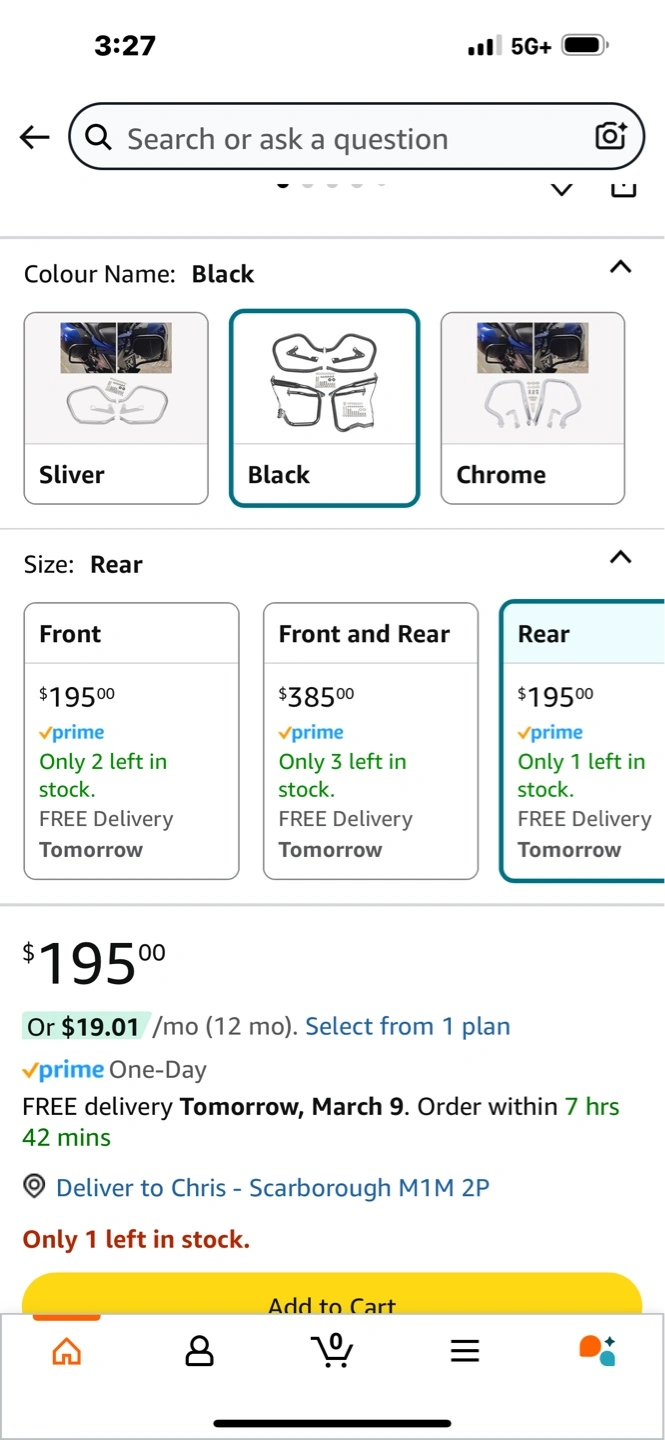Tap the search or ask a question field
Image resolution: width=665 pixels, height=1440 pixels.
(340, 138)
